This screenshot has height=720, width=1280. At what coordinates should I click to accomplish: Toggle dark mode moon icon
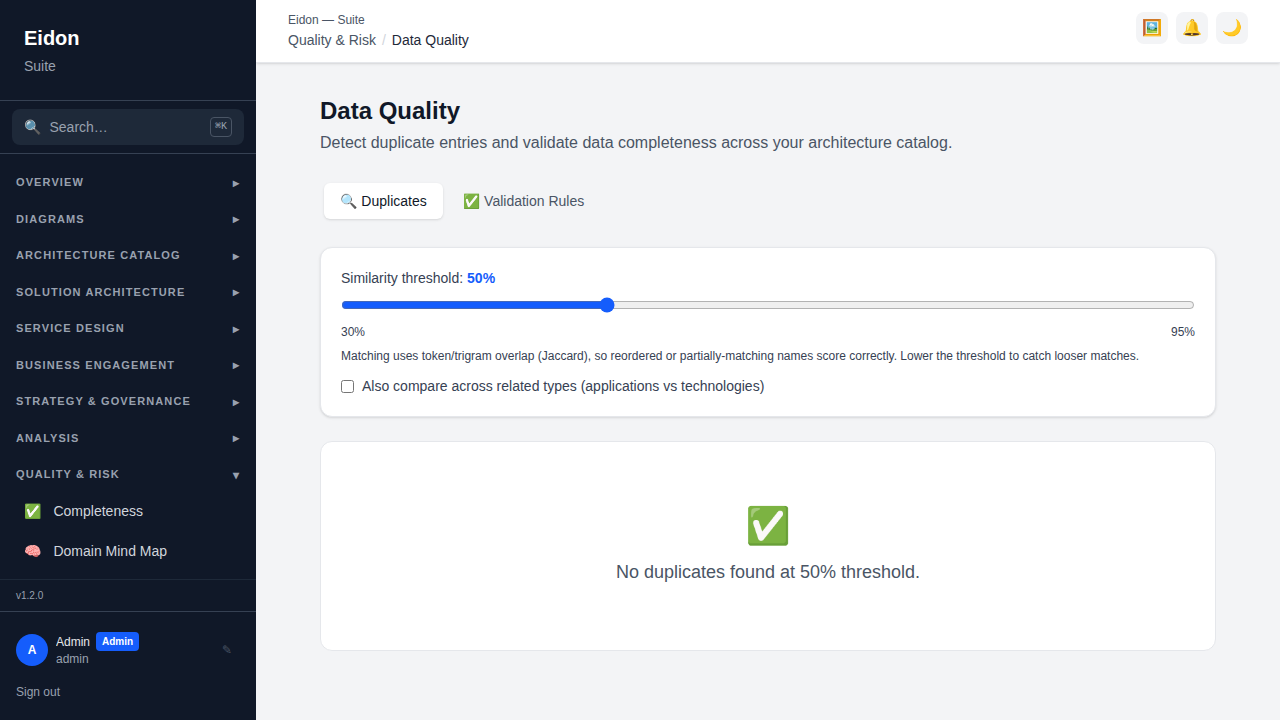click(1232, 28)
